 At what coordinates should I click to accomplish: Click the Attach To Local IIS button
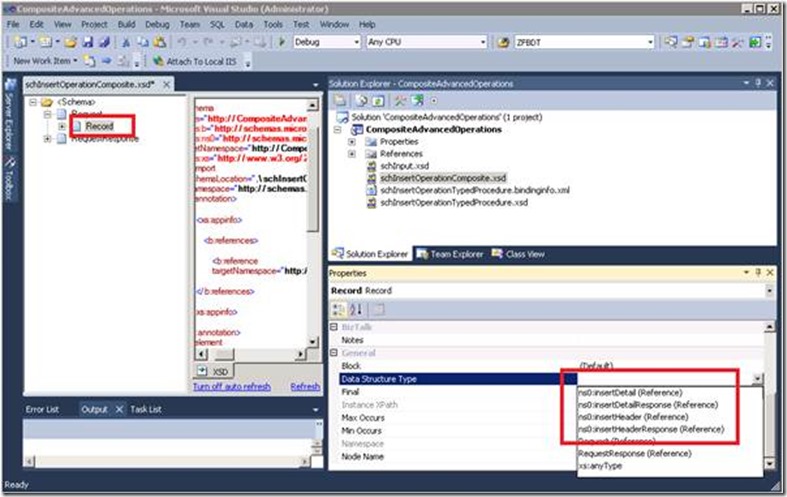coord(195,61)
